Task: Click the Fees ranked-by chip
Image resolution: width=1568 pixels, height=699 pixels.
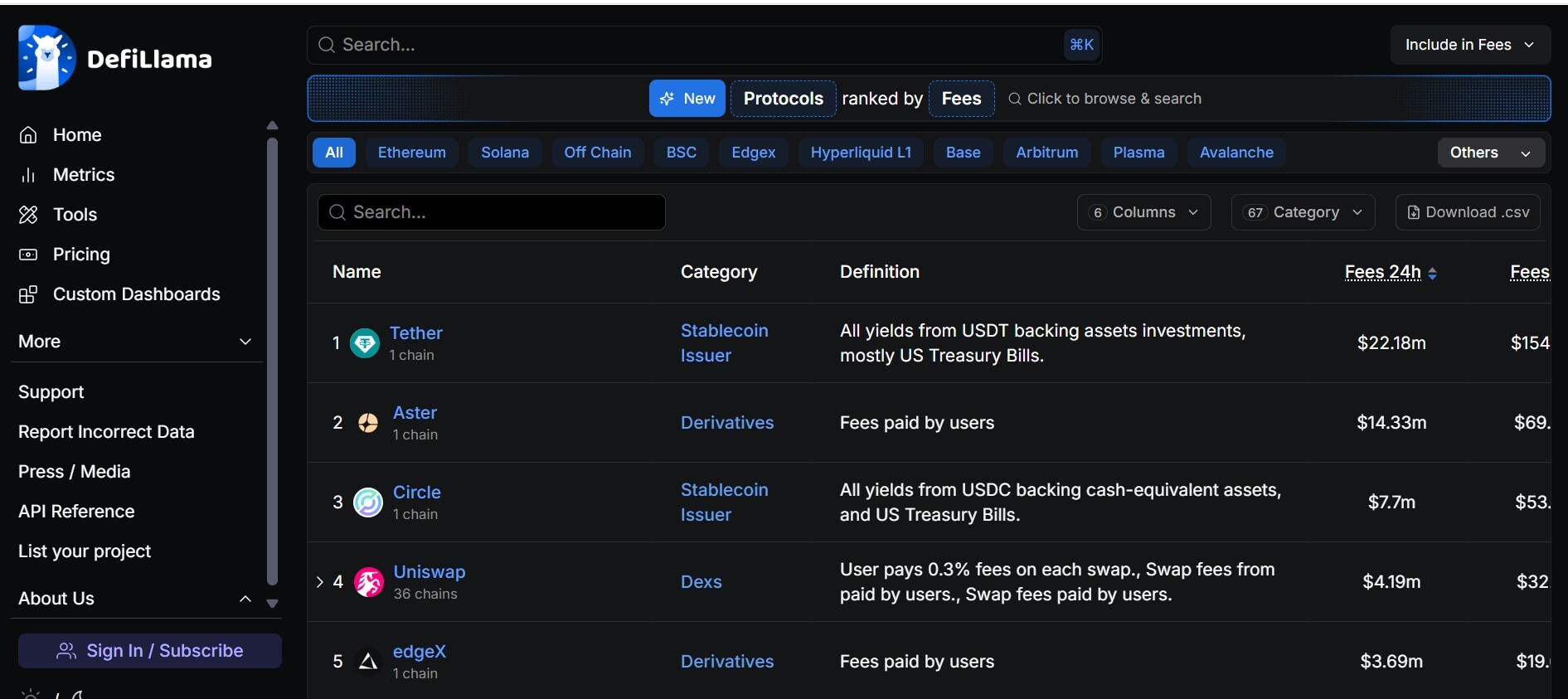Action: pyautogui.click(x=962, y=99)
